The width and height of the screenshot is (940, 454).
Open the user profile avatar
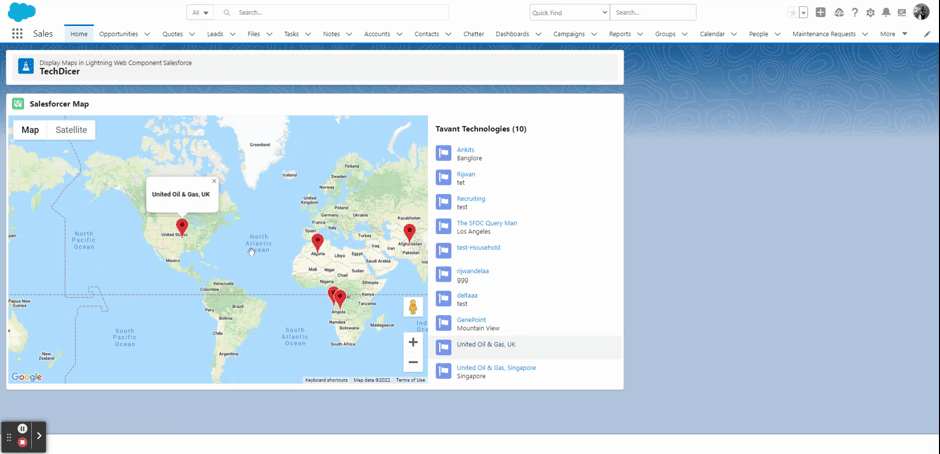pyautogui.click(x=921, y=12)
